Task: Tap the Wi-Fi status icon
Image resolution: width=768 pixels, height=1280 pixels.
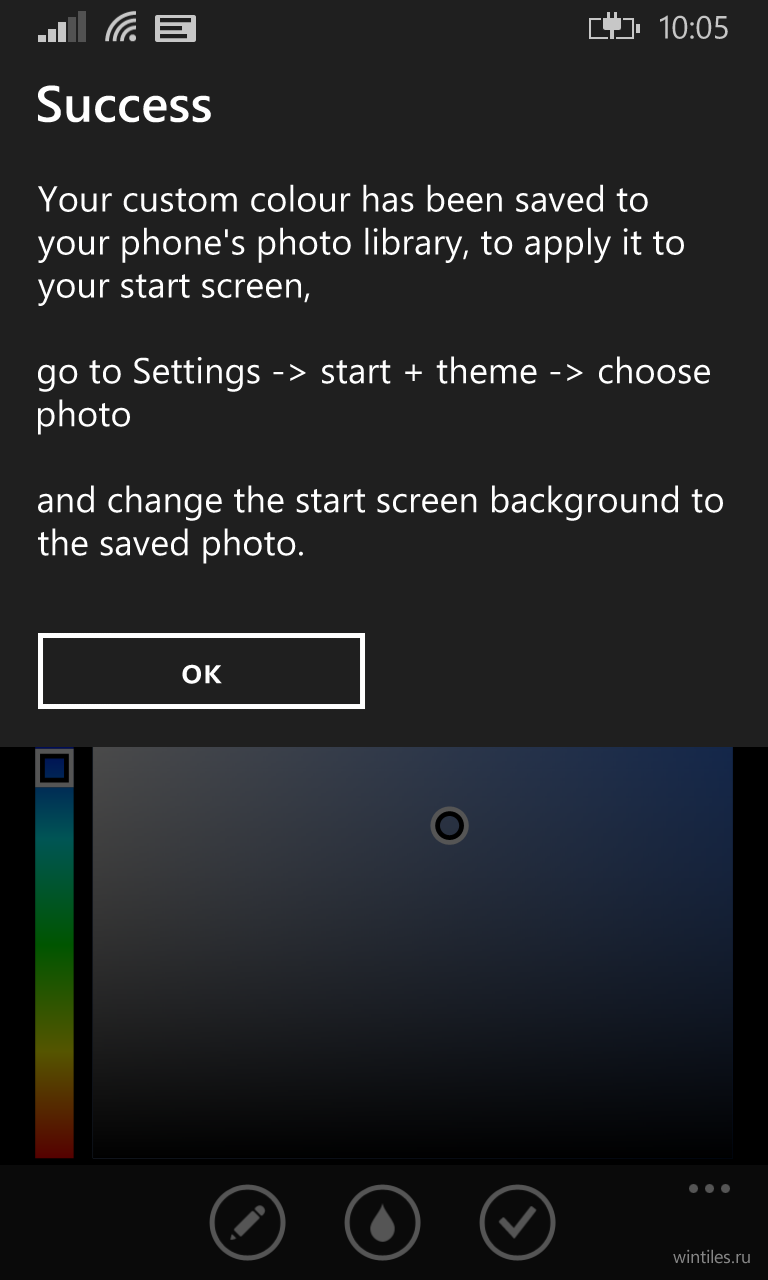Action: 121,28
